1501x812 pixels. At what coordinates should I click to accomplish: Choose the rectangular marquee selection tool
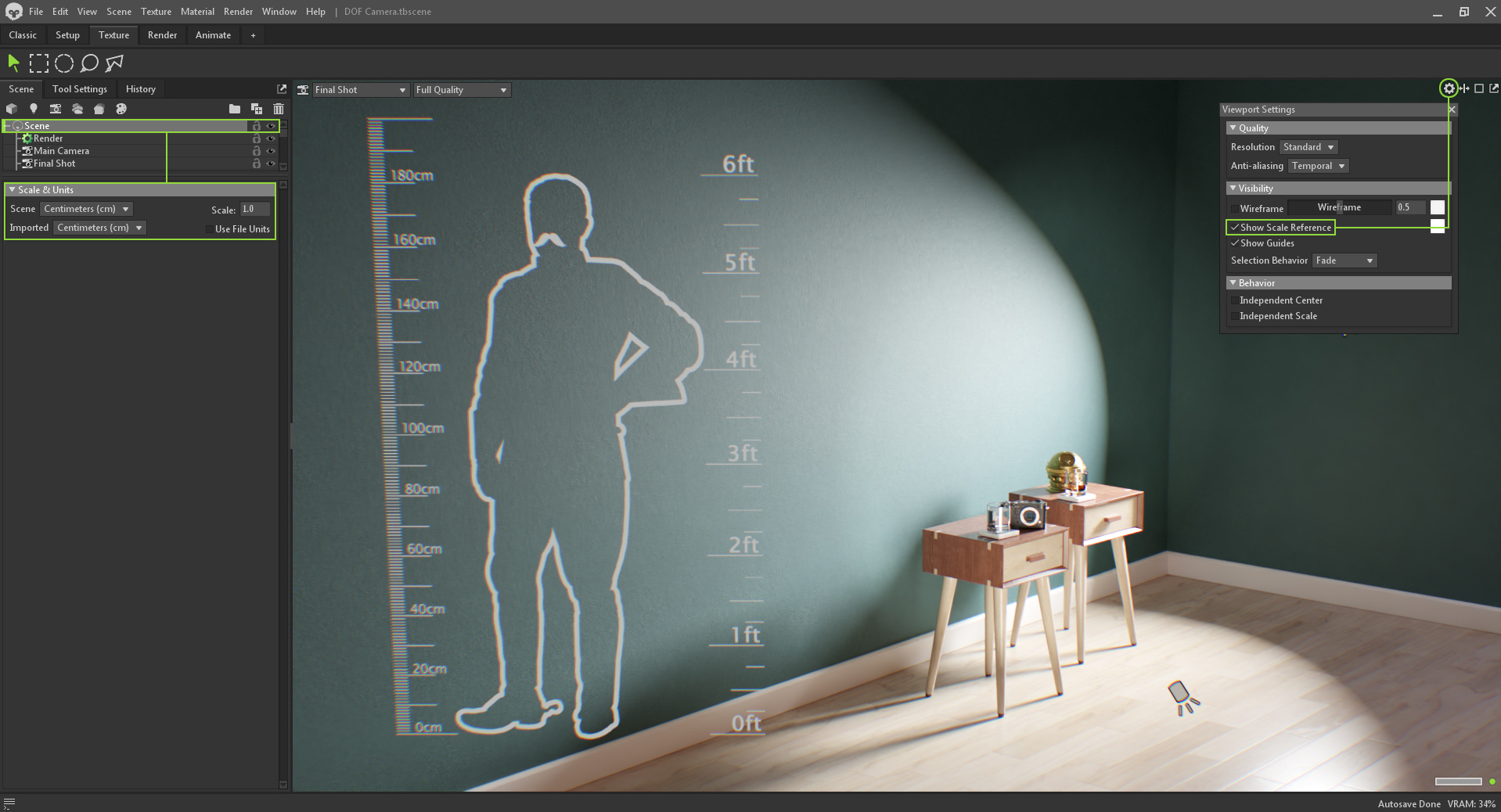tap(38, 63)
